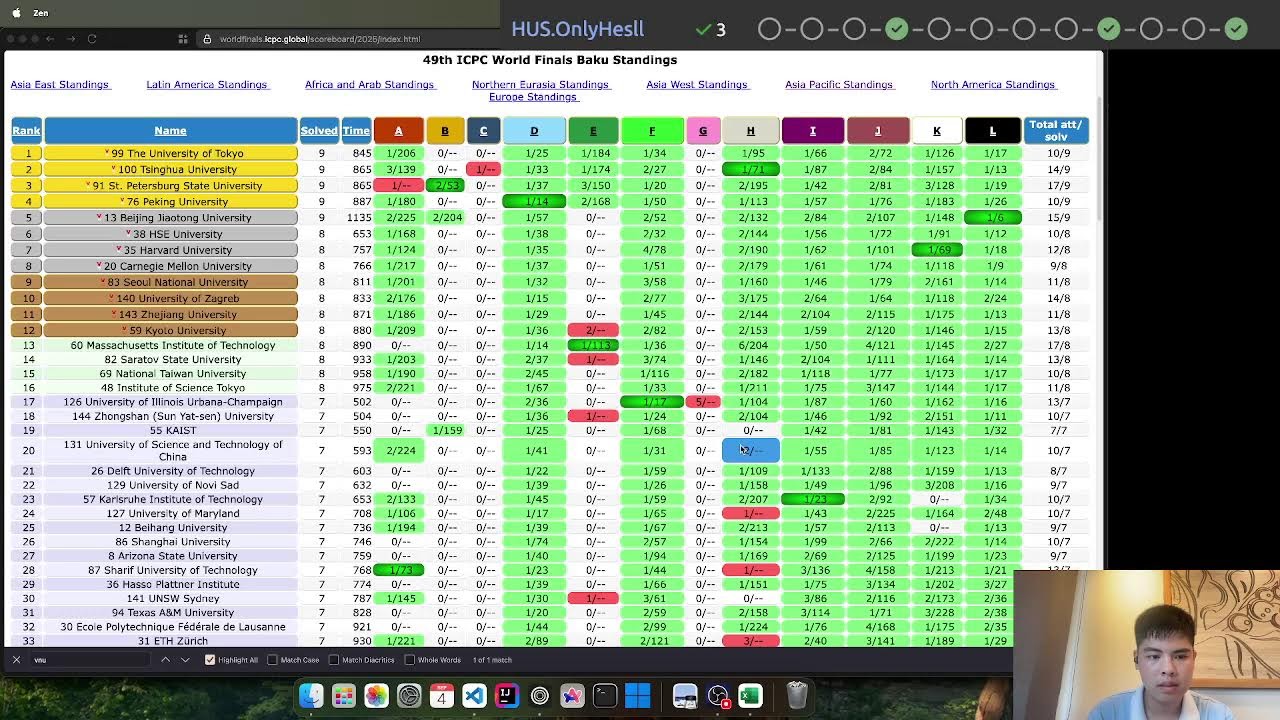
Task: Click the 49th ICPC World Finals Baku title
Action: [x=550, y=60]
